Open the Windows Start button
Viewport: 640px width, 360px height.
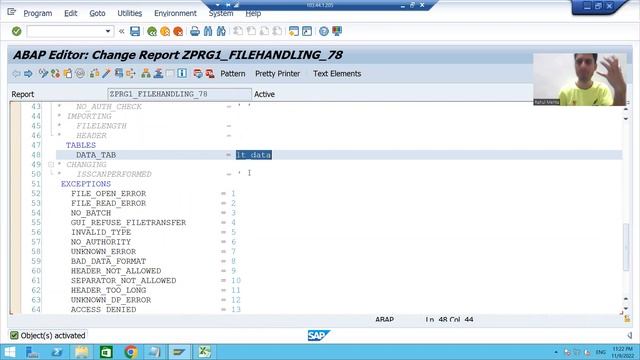[x=9, y=352]
